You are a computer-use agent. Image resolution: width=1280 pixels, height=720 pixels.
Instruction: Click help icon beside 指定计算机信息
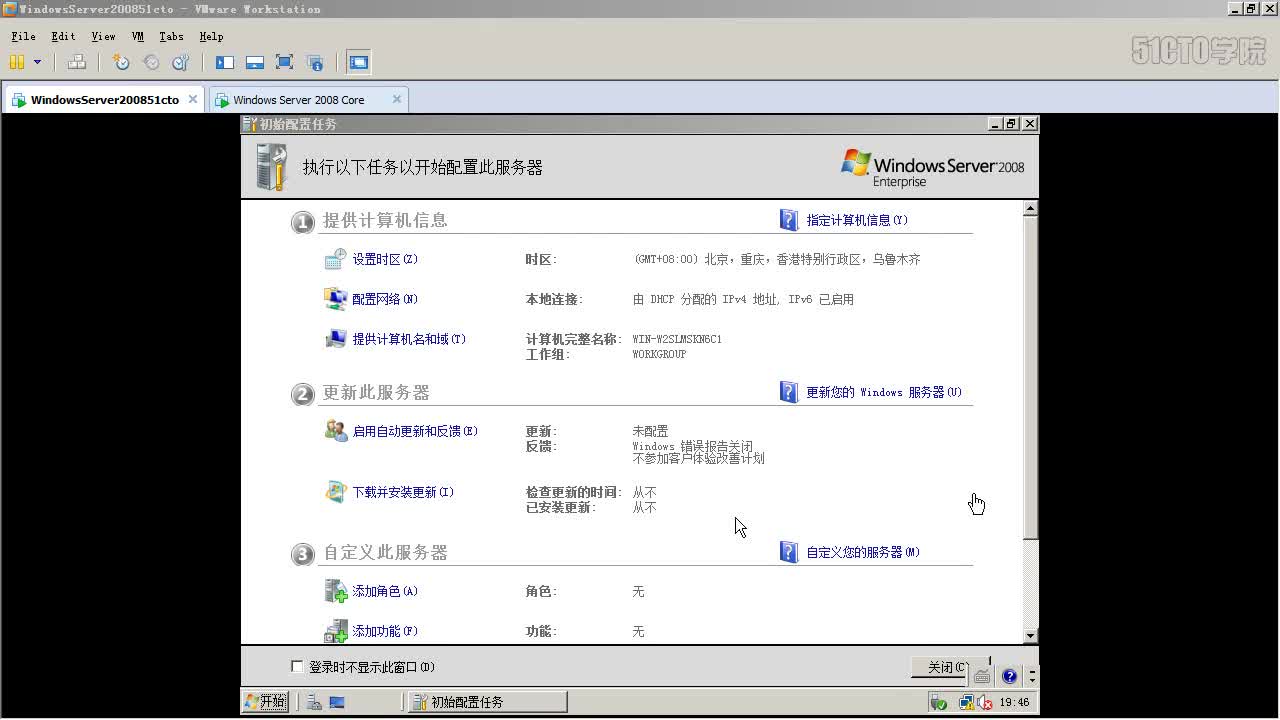[x=789, y=220]
